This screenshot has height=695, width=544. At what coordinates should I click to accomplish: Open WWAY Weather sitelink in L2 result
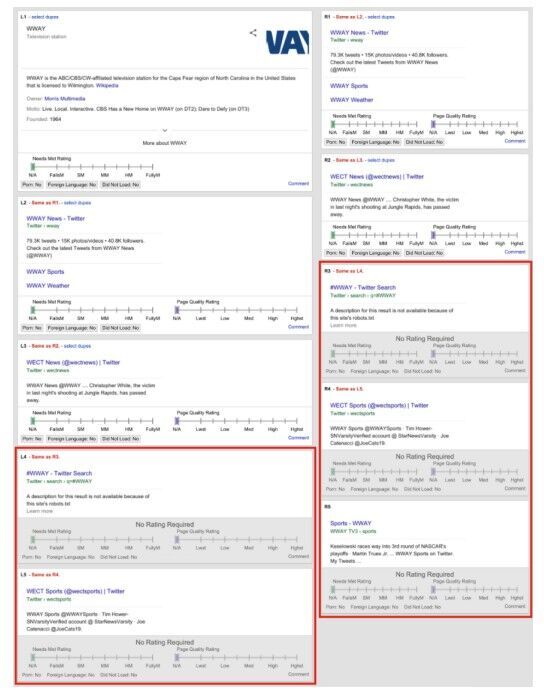[x=48, y=285]
